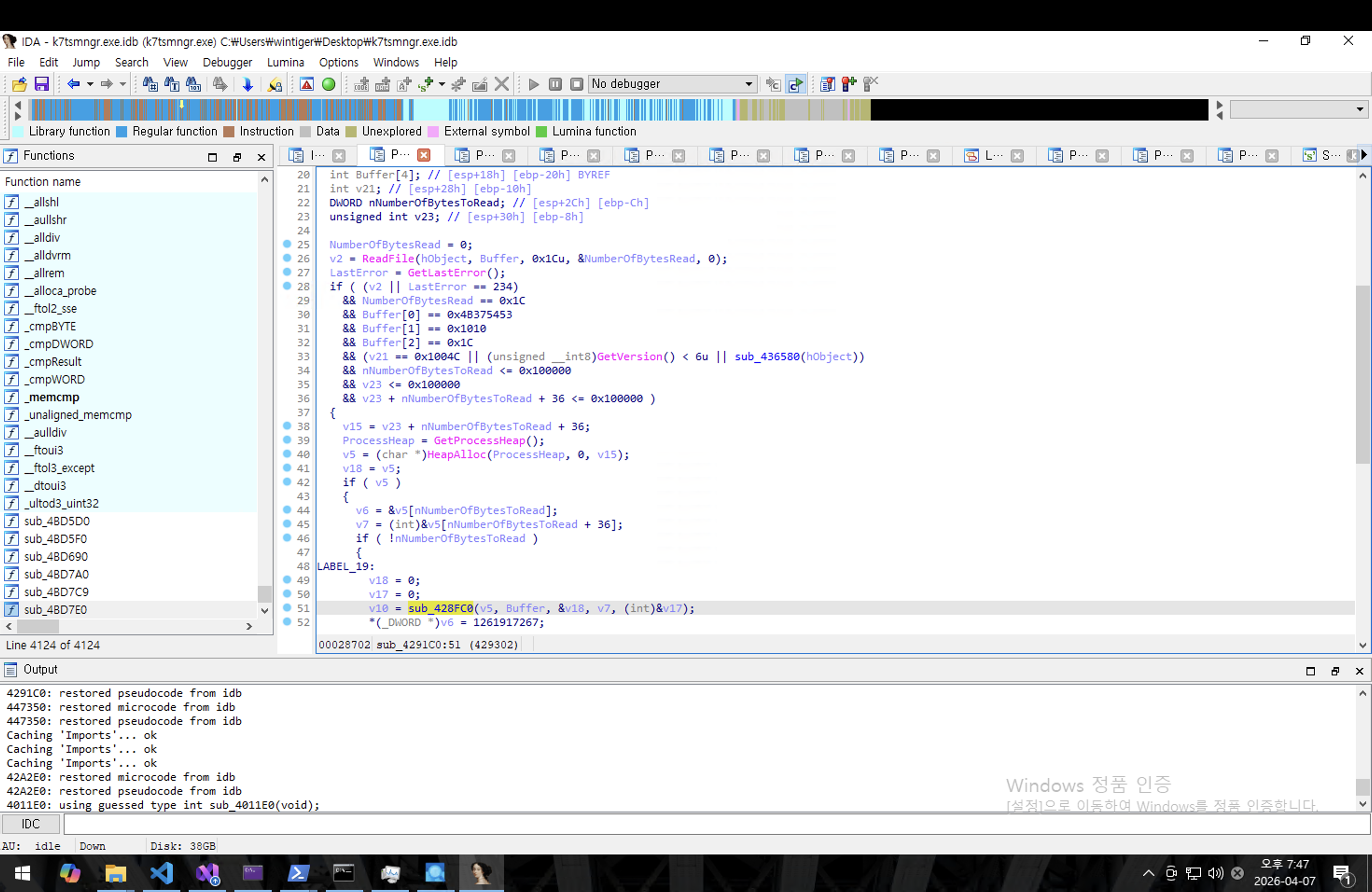Click the Jump back blue arrow
Viewport: 1372px width, 892px height.
[x=73, y=84]
